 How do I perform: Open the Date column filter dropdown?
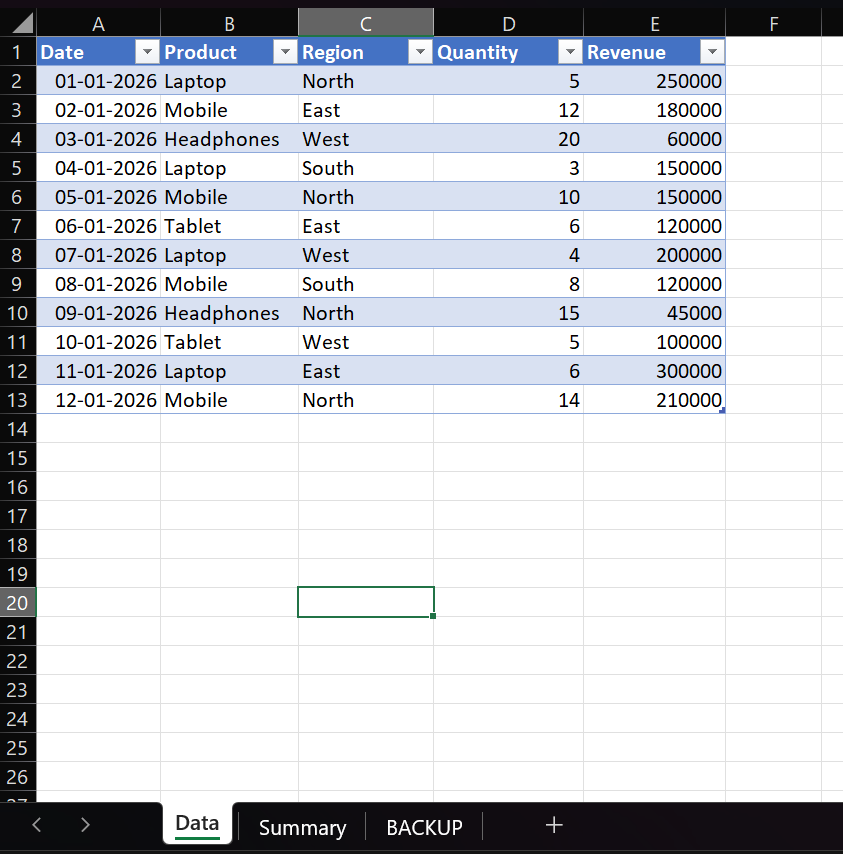click(147, 53)
